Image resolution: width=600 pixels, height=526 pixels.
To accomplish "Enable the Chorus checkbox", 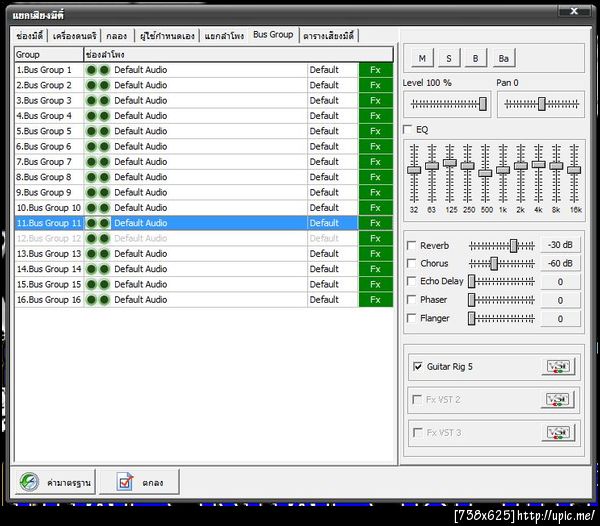I will 411,263.
